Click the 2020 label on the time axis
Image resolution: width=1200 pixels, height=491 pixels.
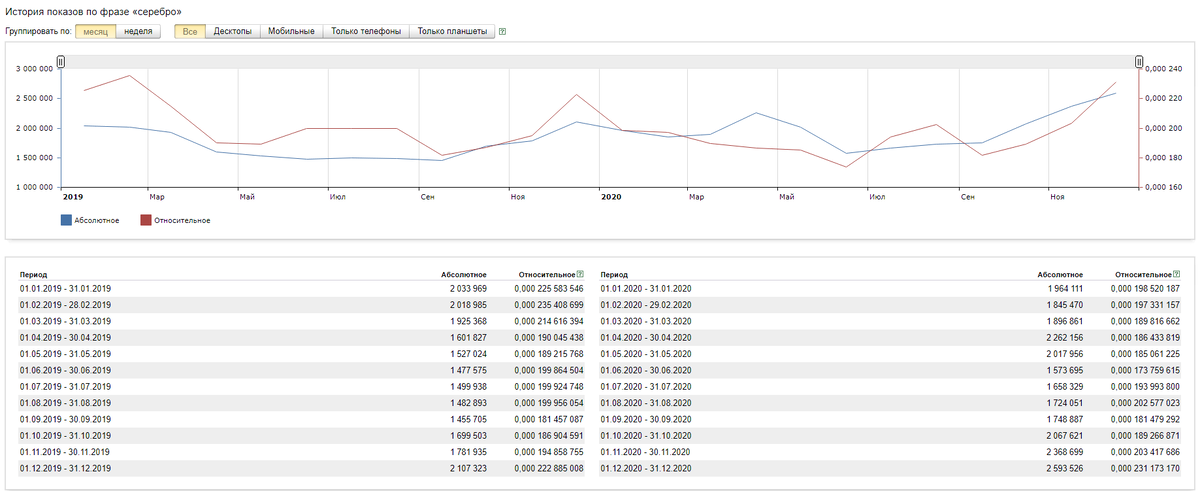(x=612, y=197)
